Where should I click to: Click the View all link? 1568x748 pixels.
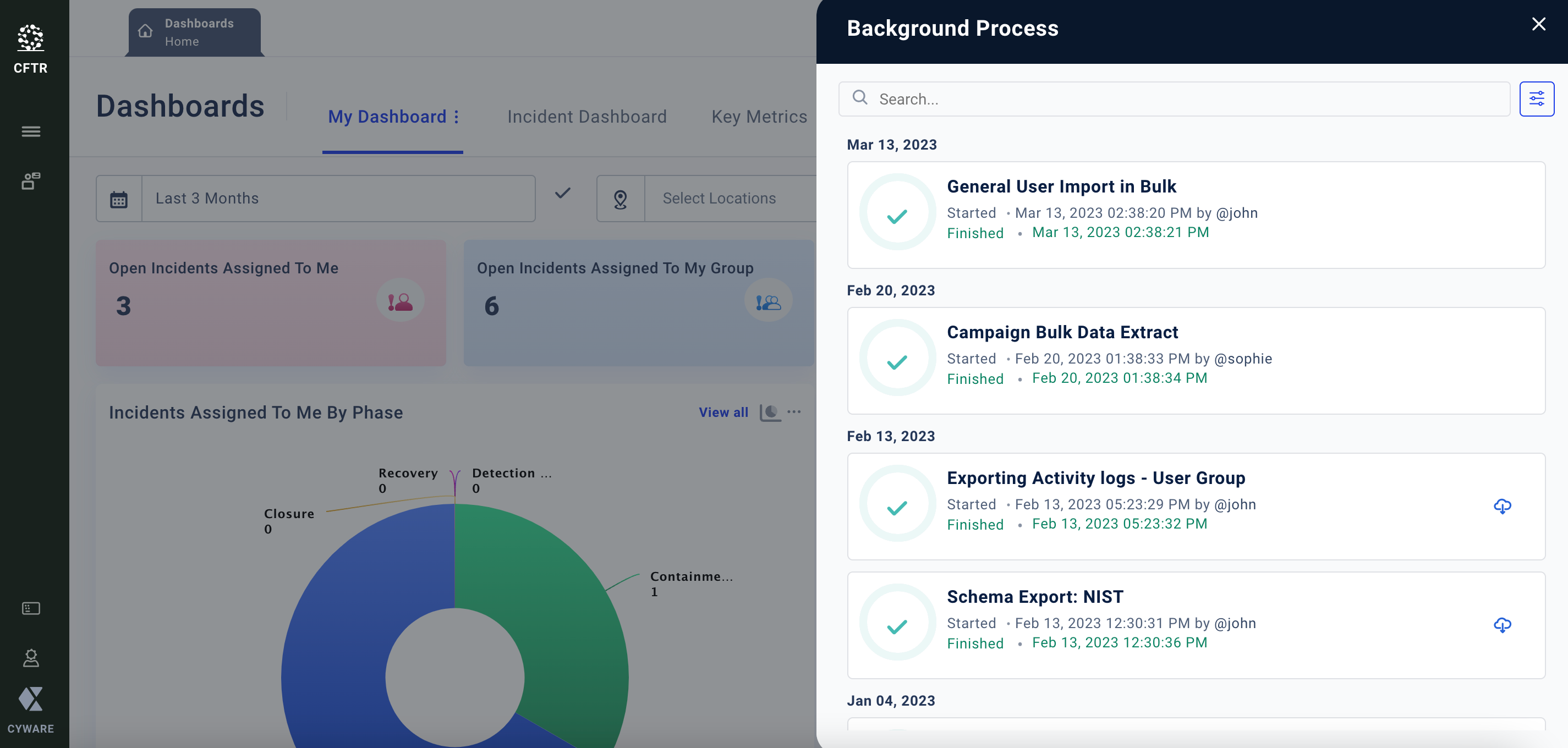coord(722,412)
